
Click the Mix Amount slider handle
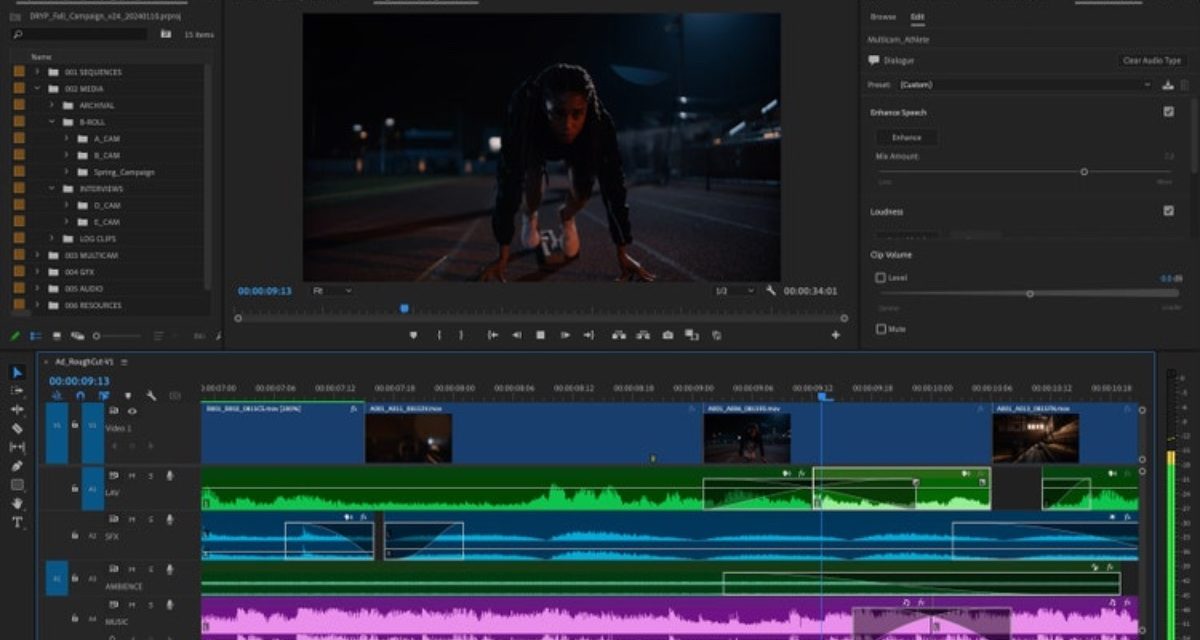(1084, 172)
